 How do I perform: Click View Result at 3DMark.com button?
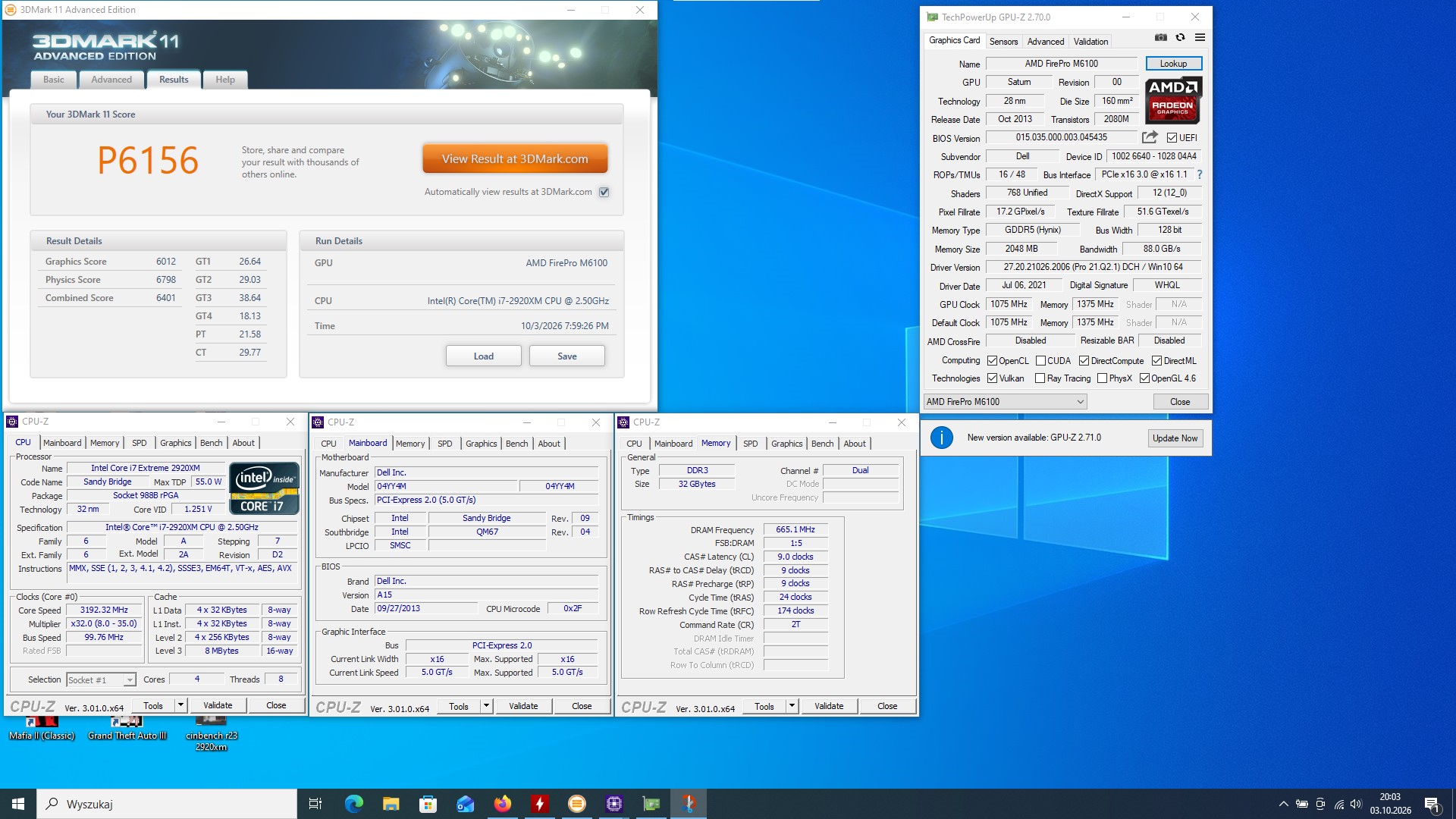coord(515,159)
